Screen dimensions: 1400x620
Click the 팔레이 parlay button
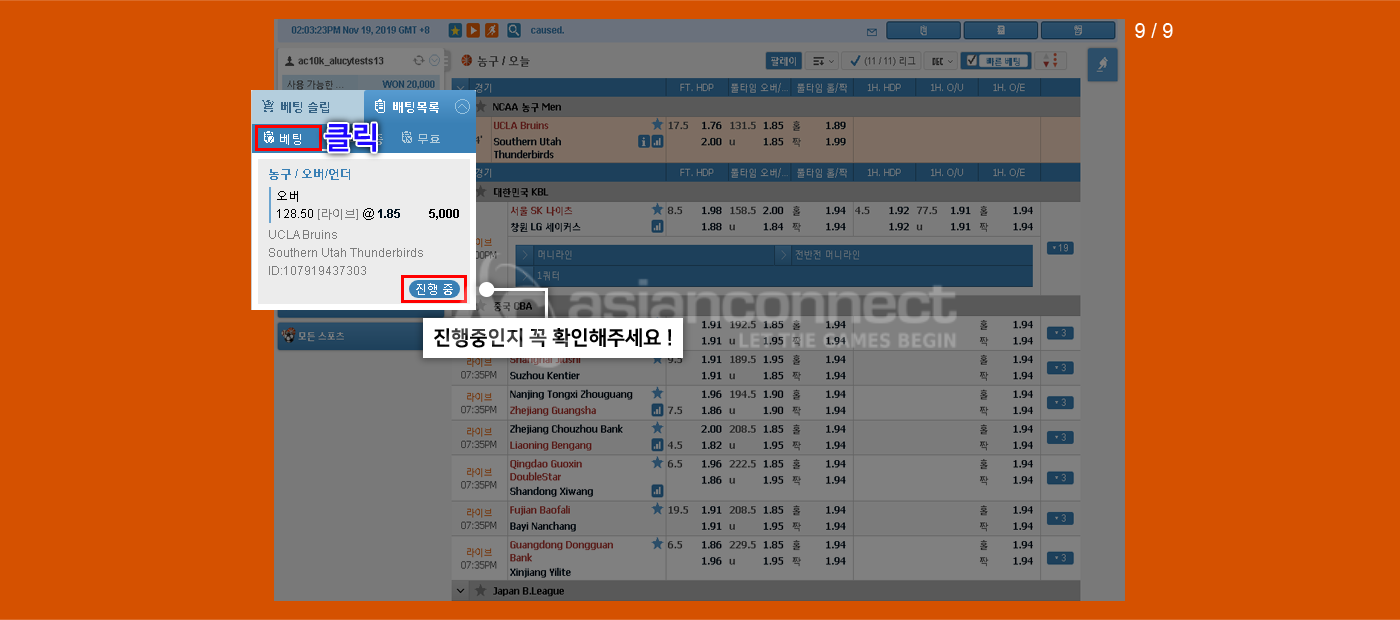782,61
